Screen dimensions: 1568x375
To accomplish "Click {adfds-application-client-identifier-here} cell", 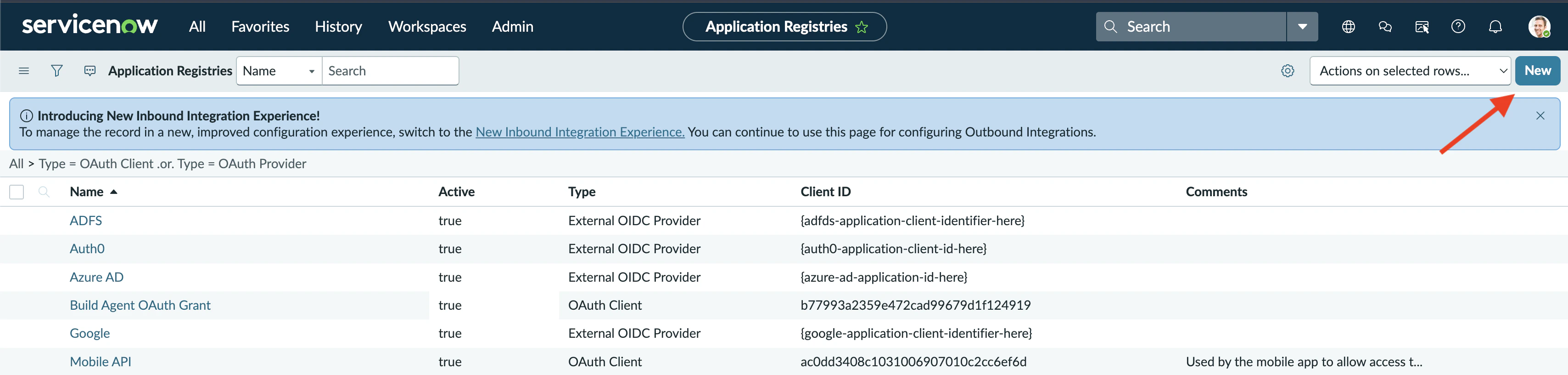I will point(913,220).
